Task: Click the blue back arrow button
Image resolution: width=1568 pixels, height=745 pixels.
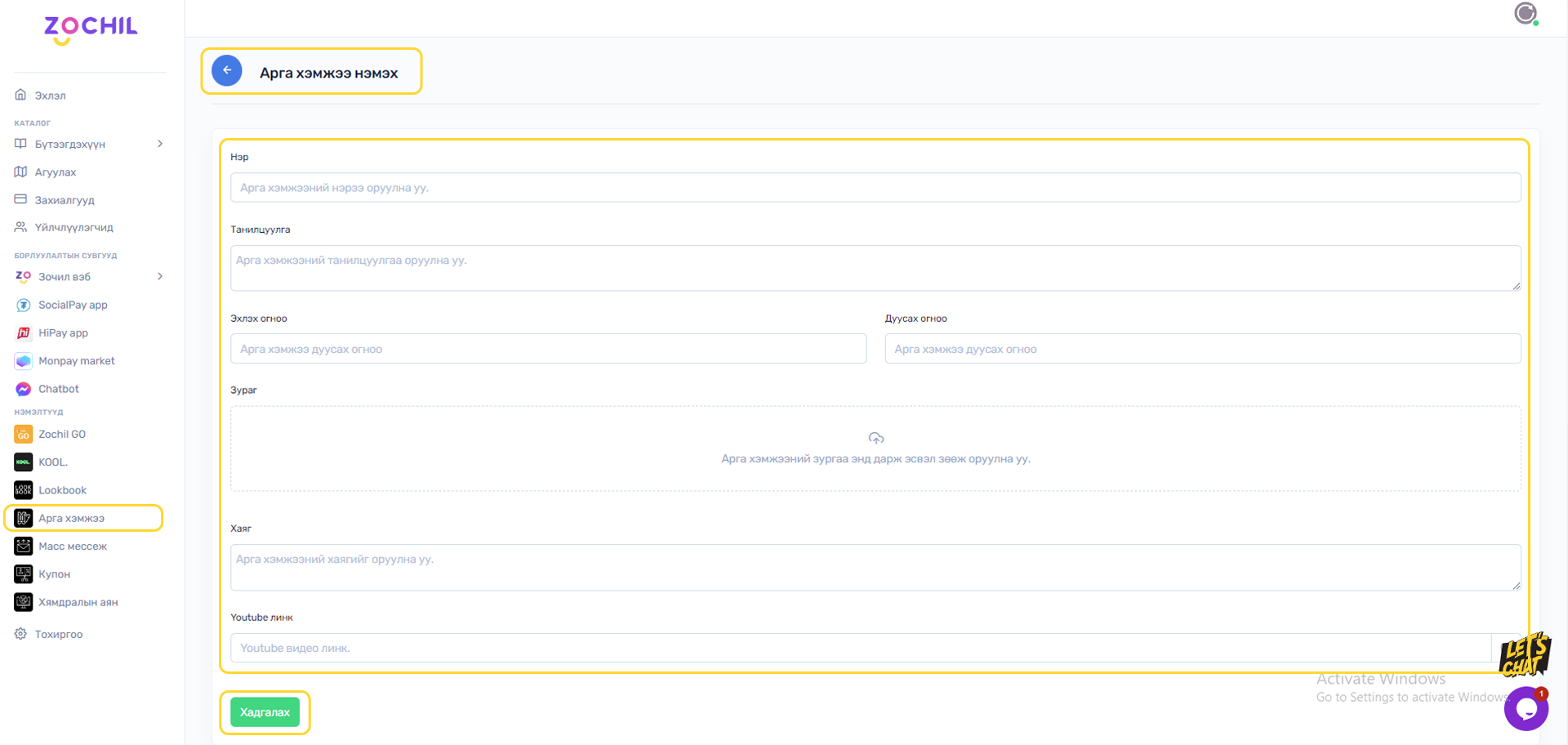Action: (x=227, y=71)
